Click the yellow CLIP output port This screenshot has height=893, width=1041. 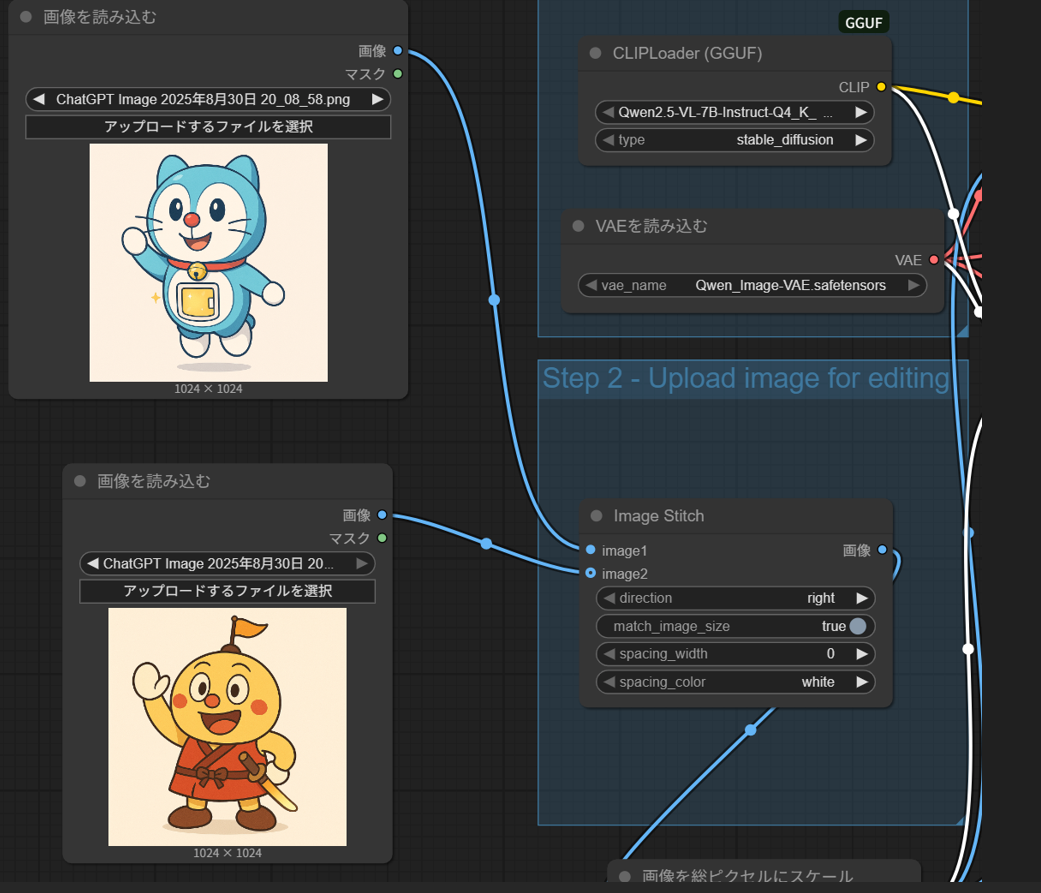tap(881, 87)
